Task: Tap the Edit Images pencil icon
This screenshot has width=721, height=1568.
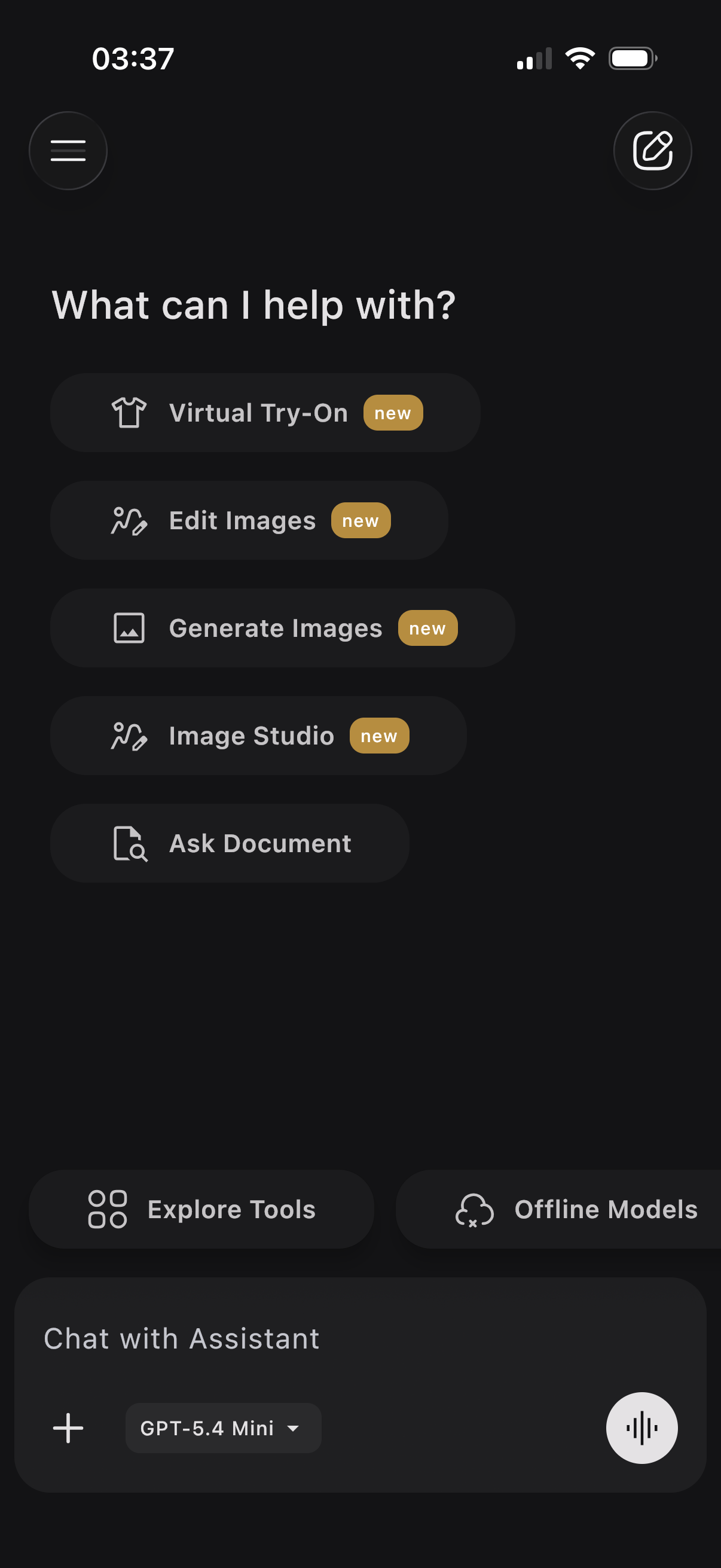Action: coord(129,520)
